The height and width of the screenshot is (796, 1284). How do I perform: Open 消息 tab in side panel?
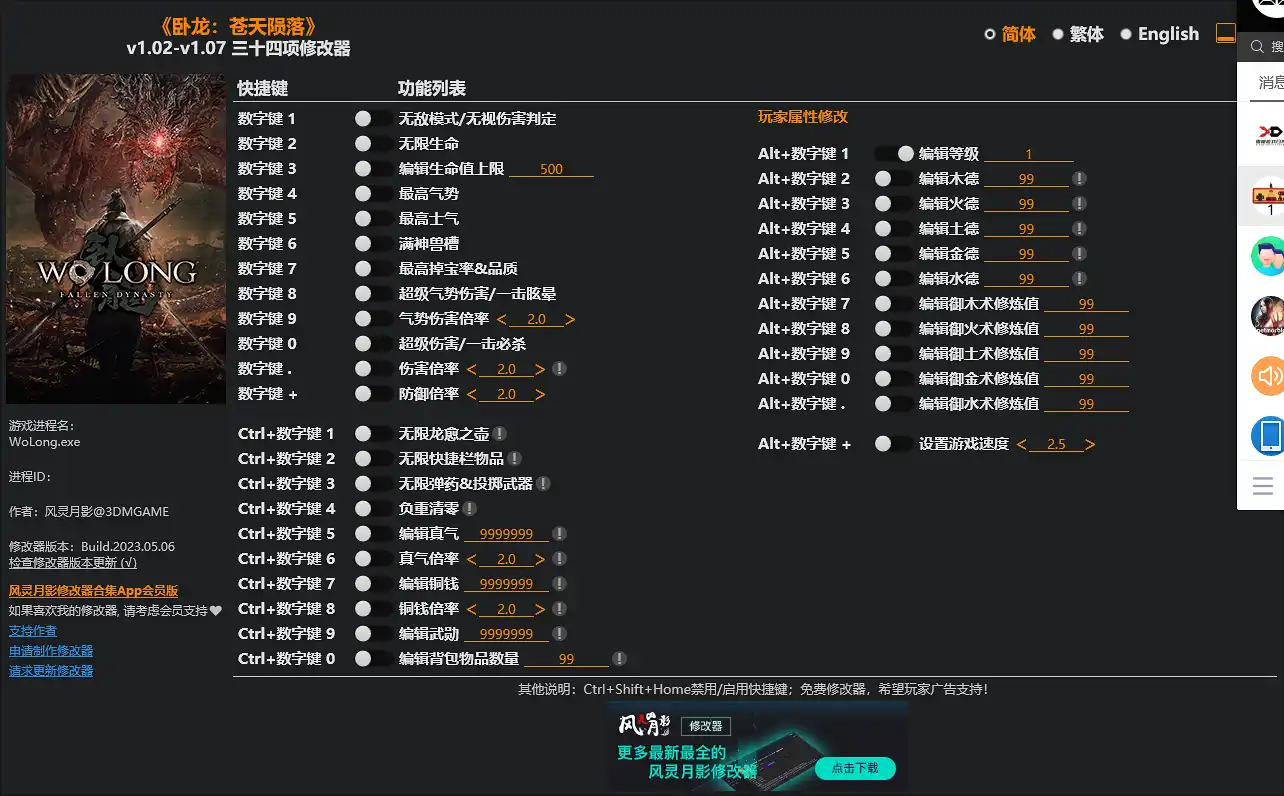[x=1270, y=82]
